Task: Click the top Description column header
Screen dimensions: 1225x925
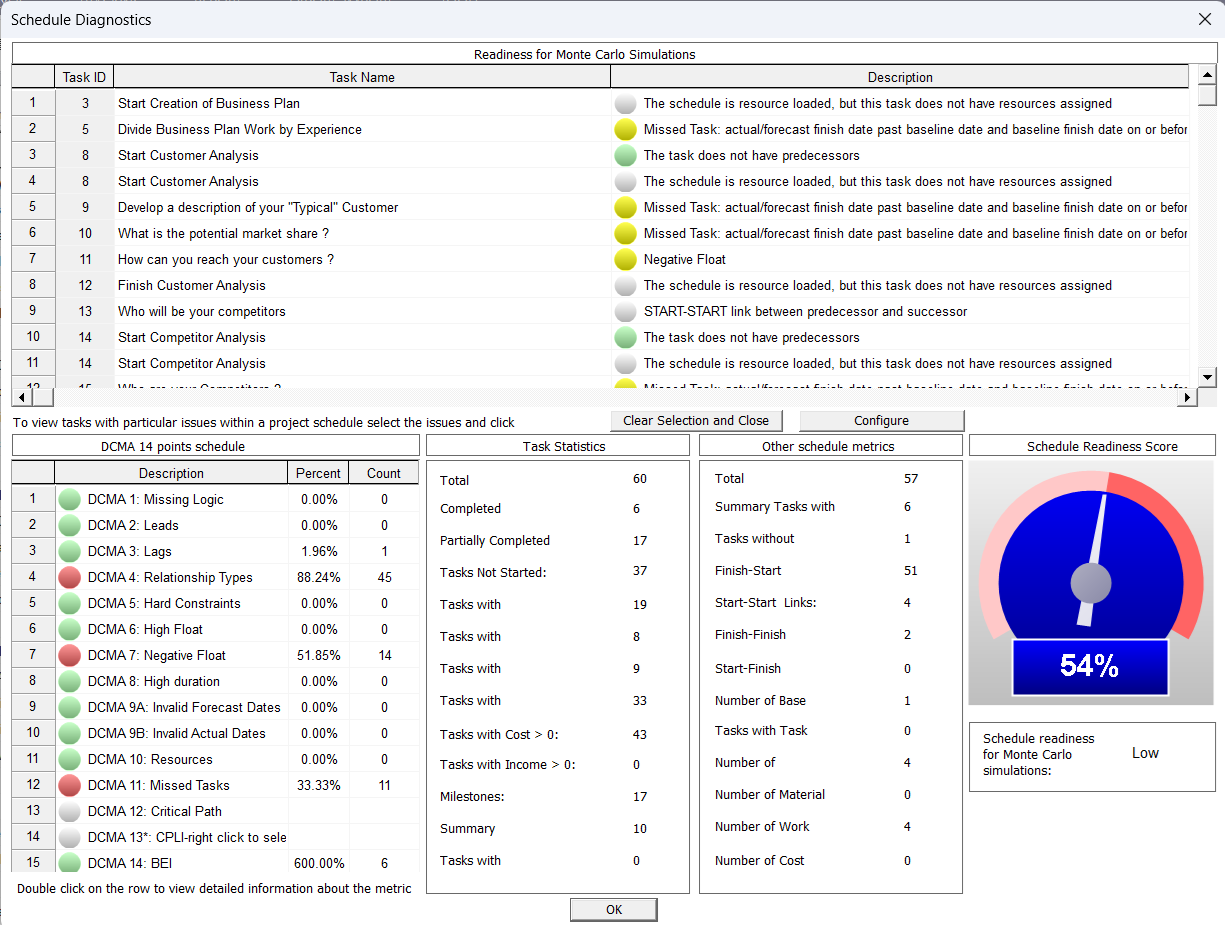Action: [900, 77]
